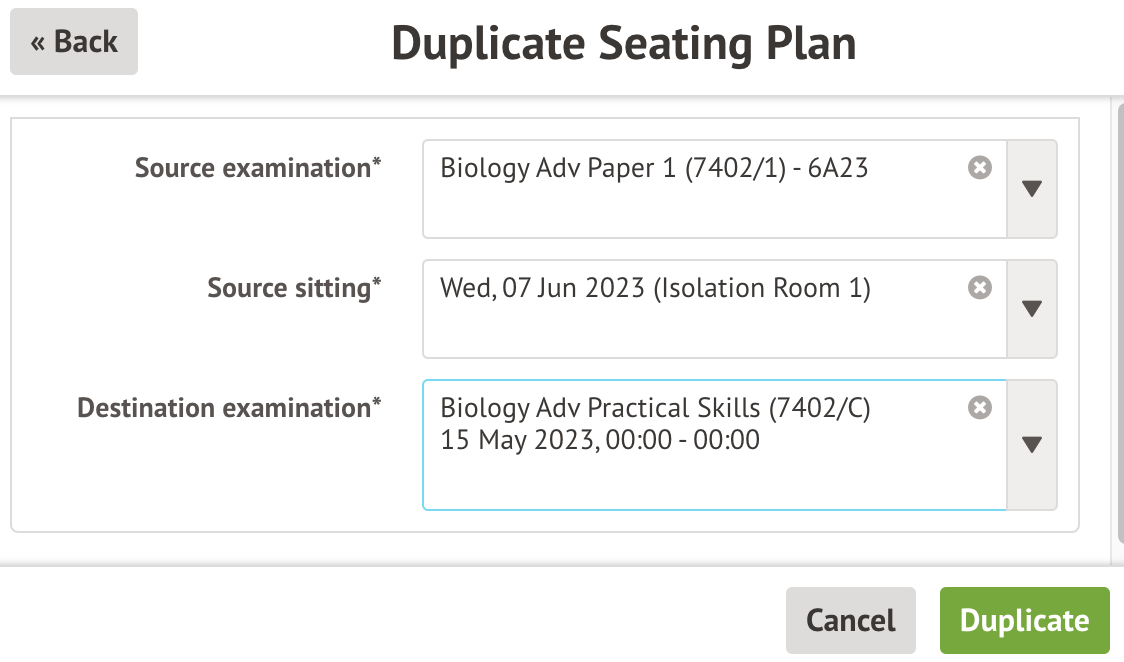Go back using the « Back button

(x=74, y=42)
